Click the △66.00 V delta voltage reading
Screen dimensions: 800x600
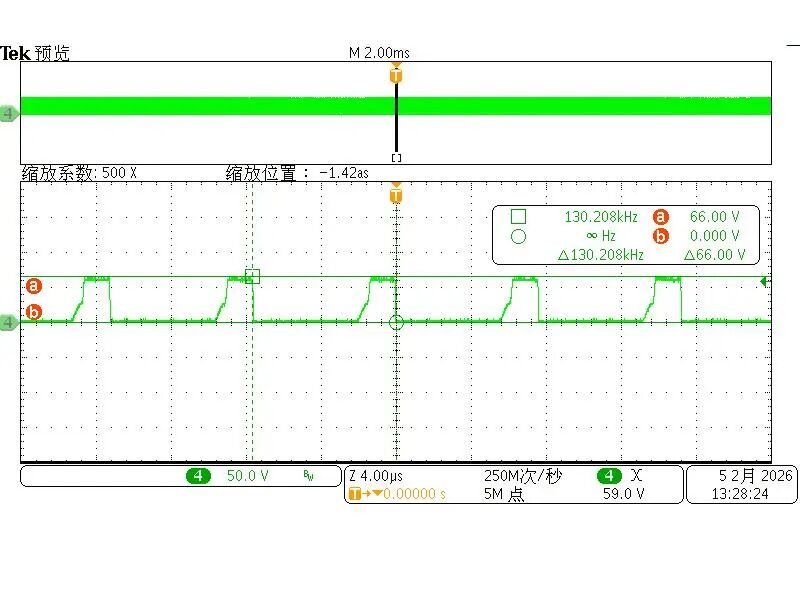(714, 255)
